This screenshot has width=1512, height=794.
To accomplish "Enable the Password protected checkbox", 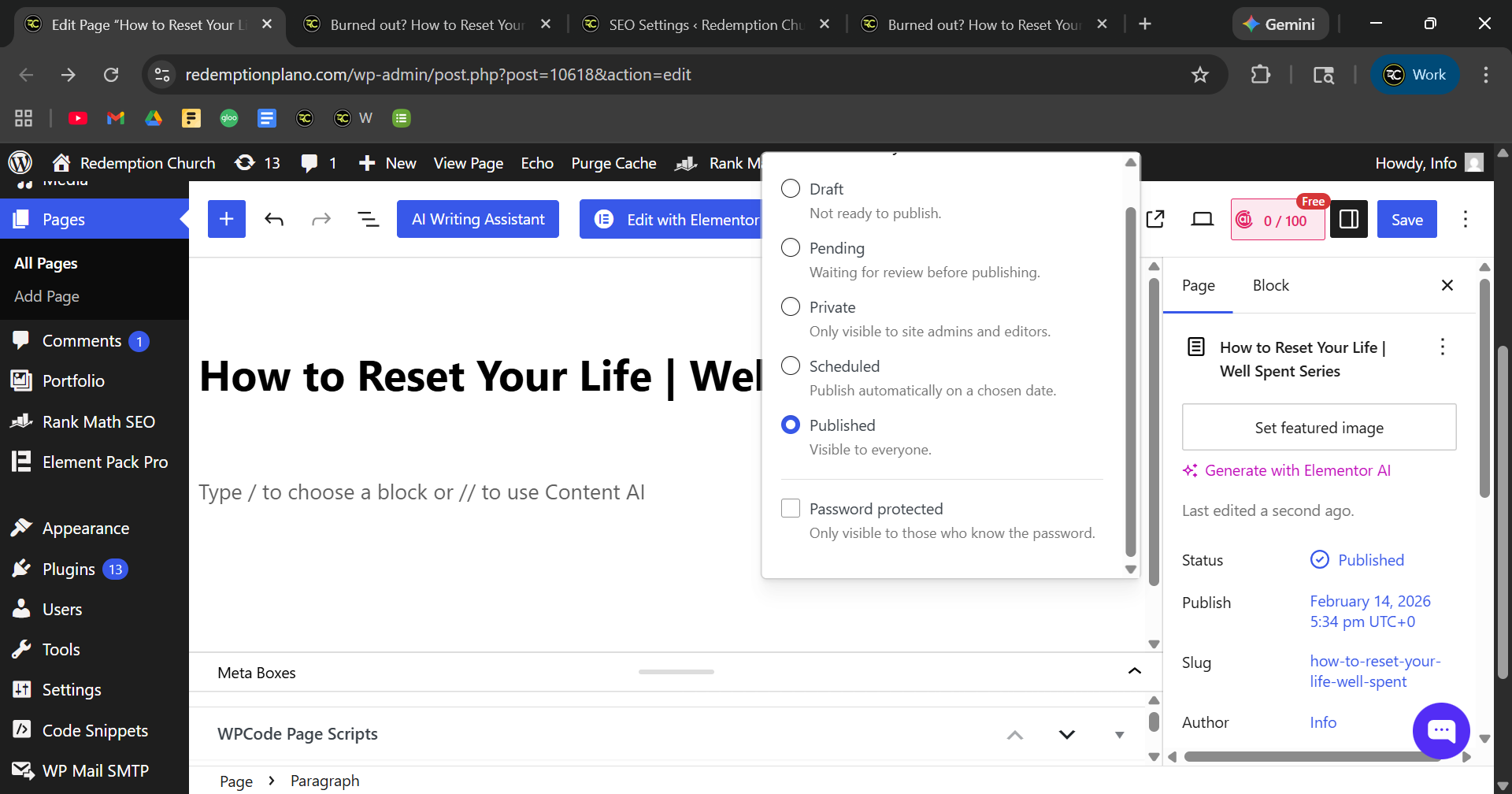I will [x=791, y=509].
